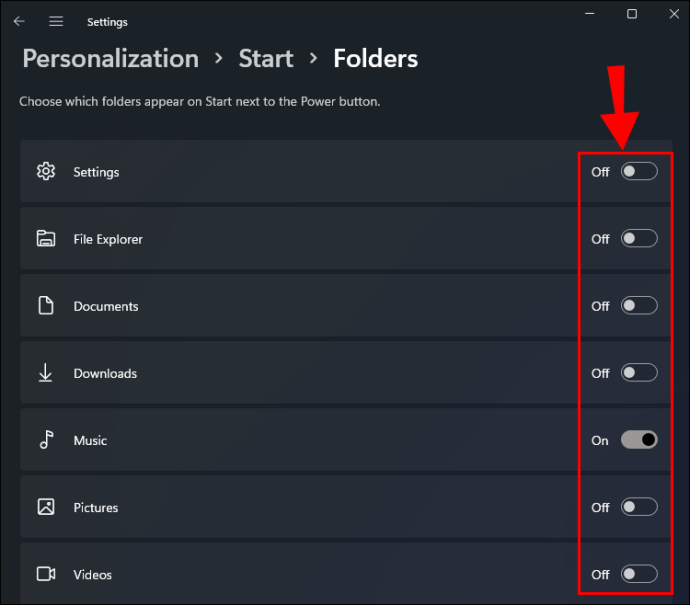The image size is (690, 605).
Task: Enable the Videos folder toggle
Action: coord(639,574)
